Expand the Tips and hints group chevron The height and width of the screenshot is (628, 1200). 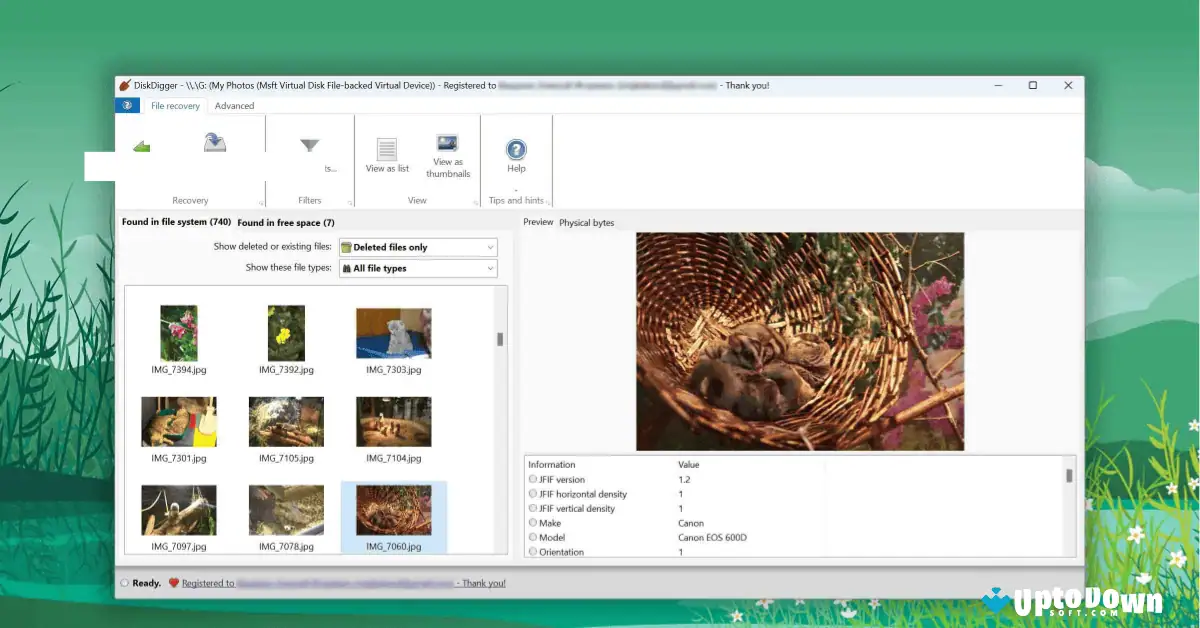point(545,200)
